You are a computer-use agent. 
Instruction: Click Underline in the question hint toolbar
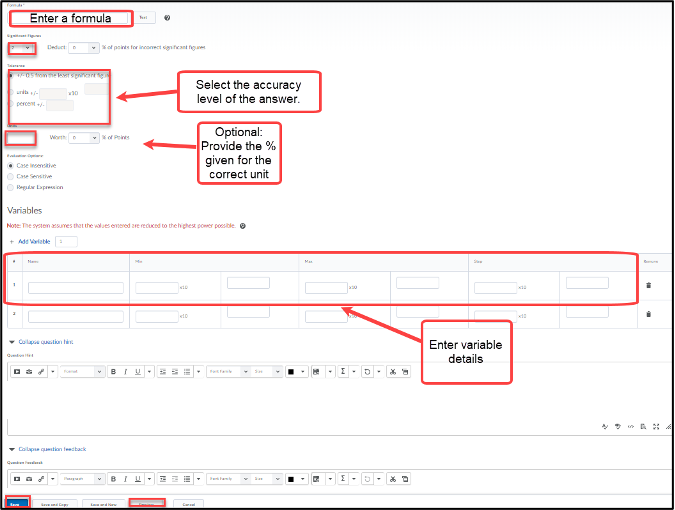pos(139,371)
